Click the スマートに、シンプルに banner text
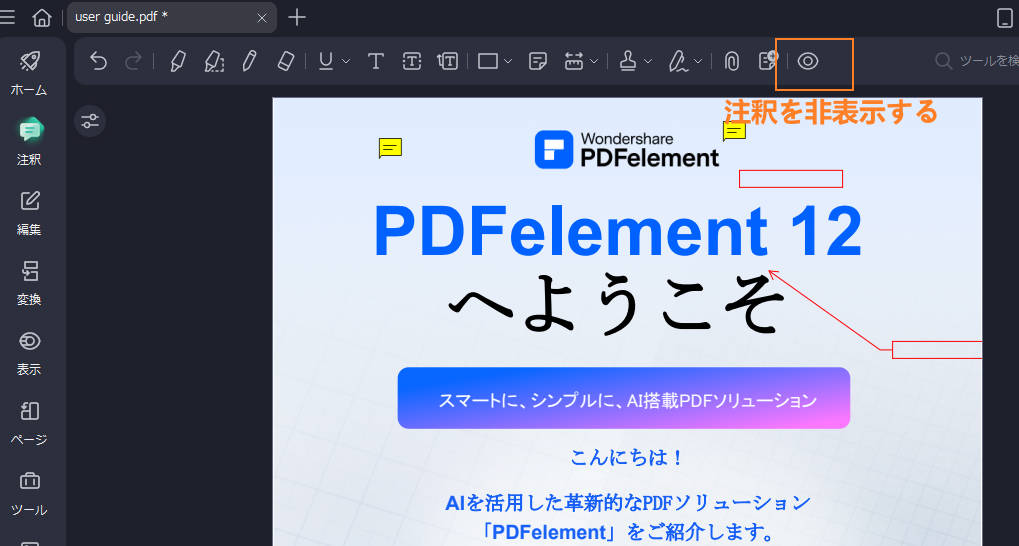1019x546 pixels. pos(627,401)
